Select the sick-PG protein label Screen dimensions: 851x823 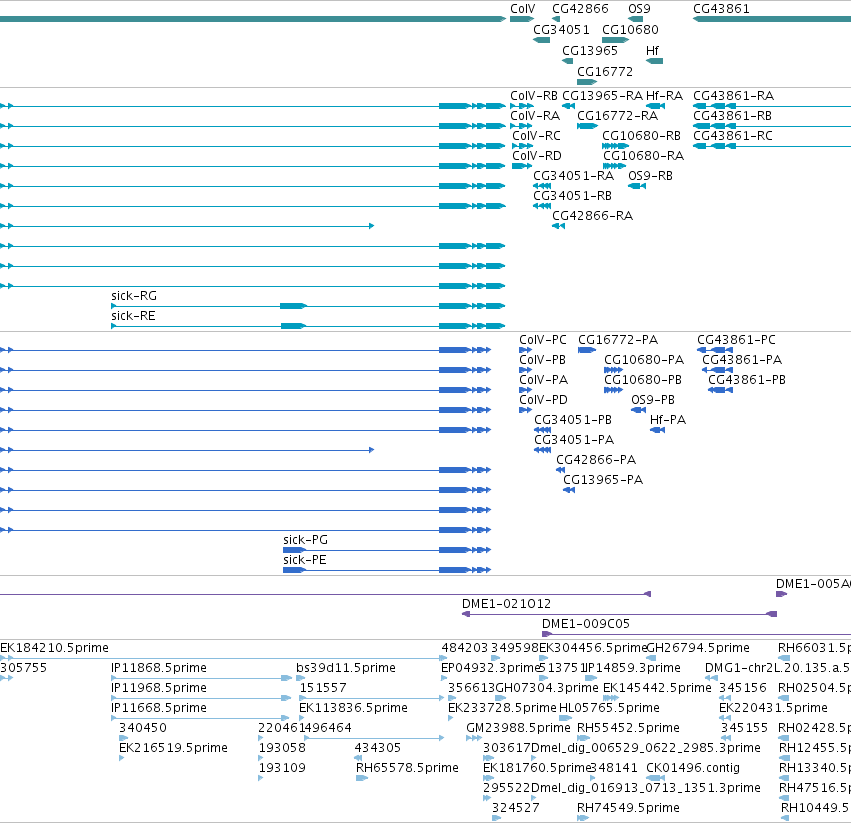(x=305, y=541)
